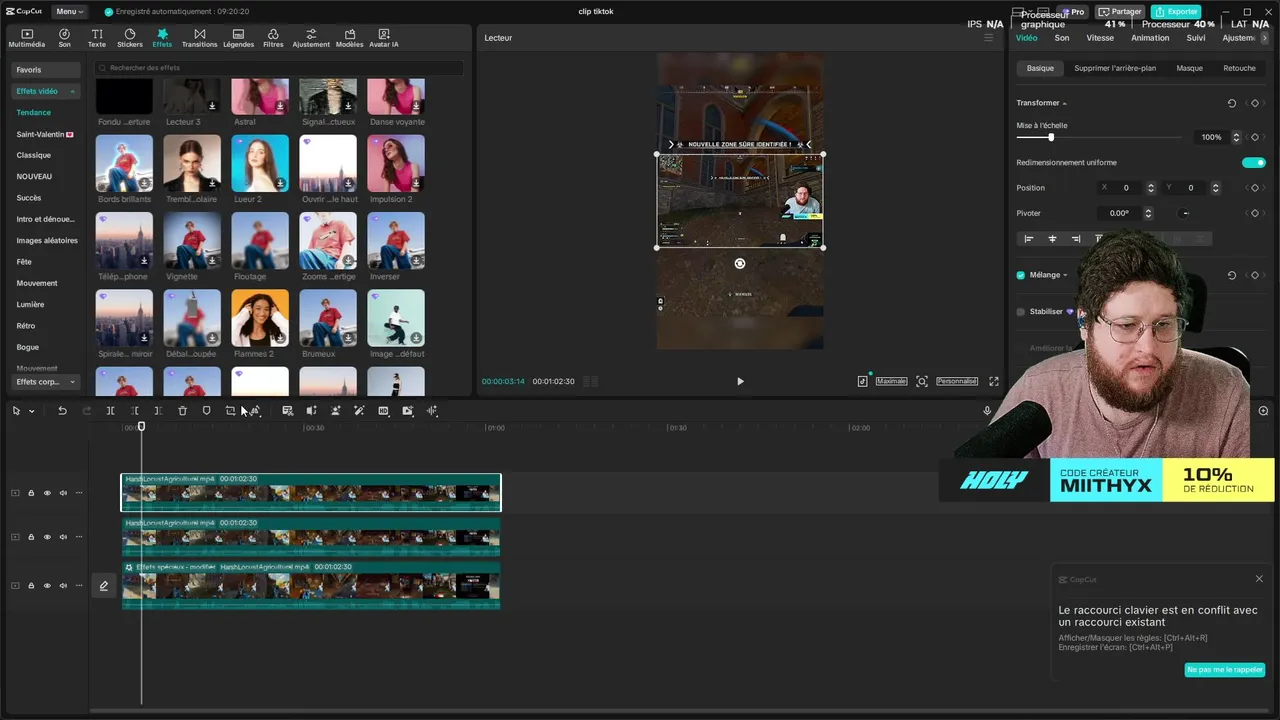Viewport: 1280px width, 720px height.
Task: Open the Menu dropdown in the title bar
Action: (x=70, y=12)
